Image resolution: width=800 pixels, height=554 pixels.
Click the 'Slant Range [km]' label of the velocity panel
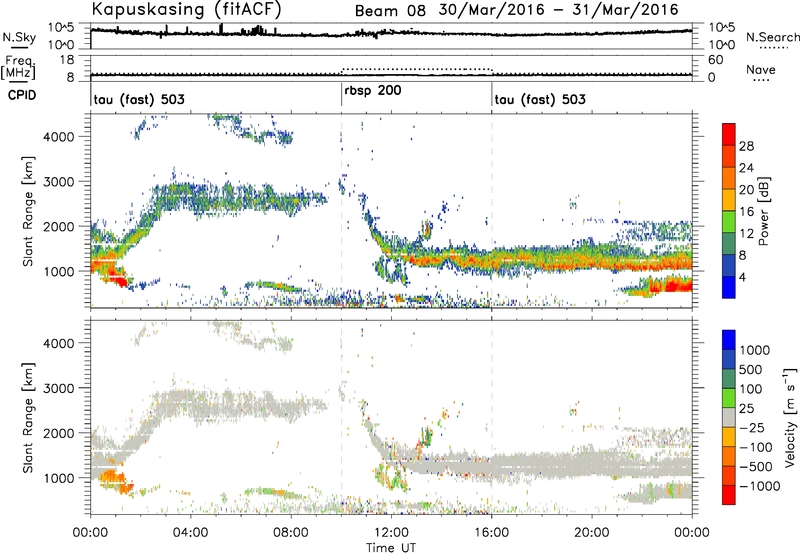pyautogui.click(x=28, y=418)
